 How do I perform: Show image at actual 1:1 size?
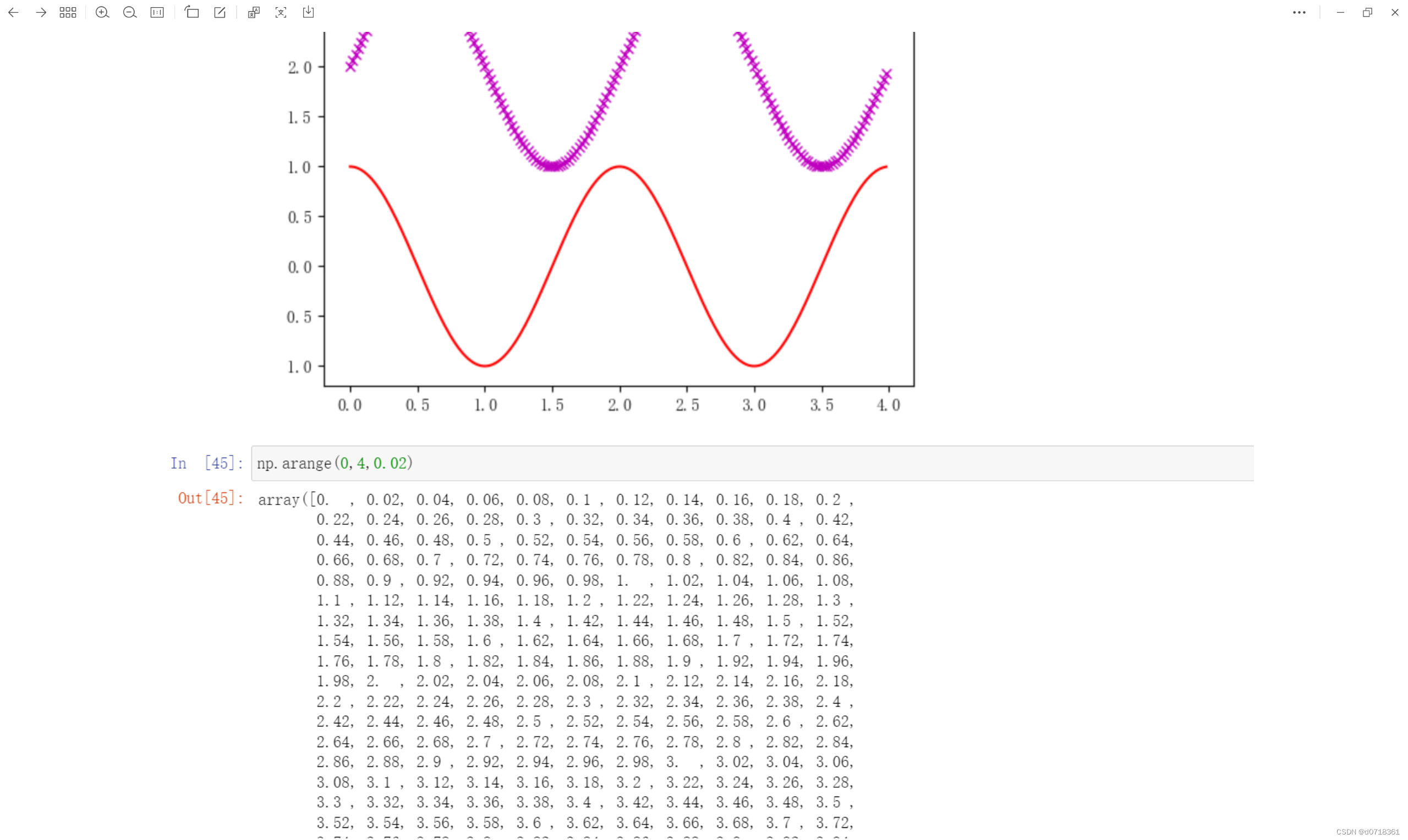tap(157, 13)
